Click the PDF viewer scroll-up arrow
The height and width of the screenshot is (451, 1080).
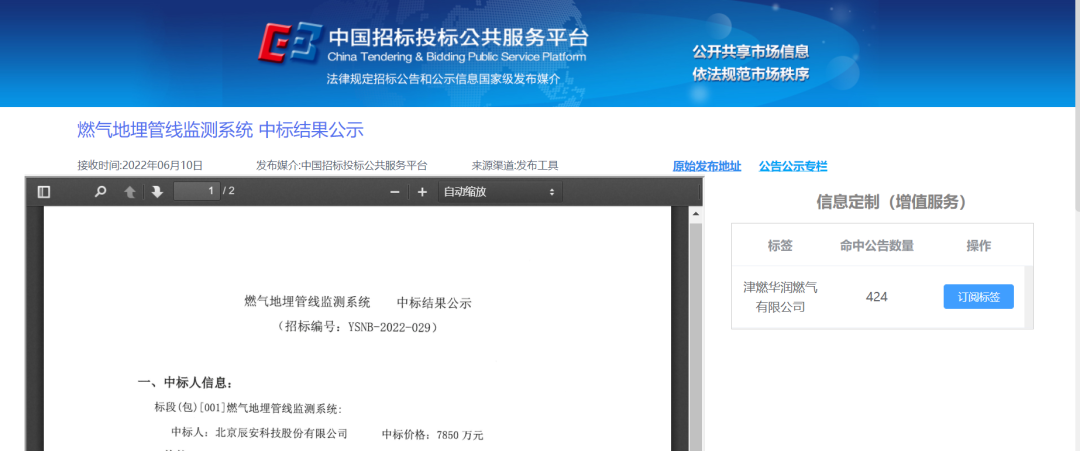point(694,215)
